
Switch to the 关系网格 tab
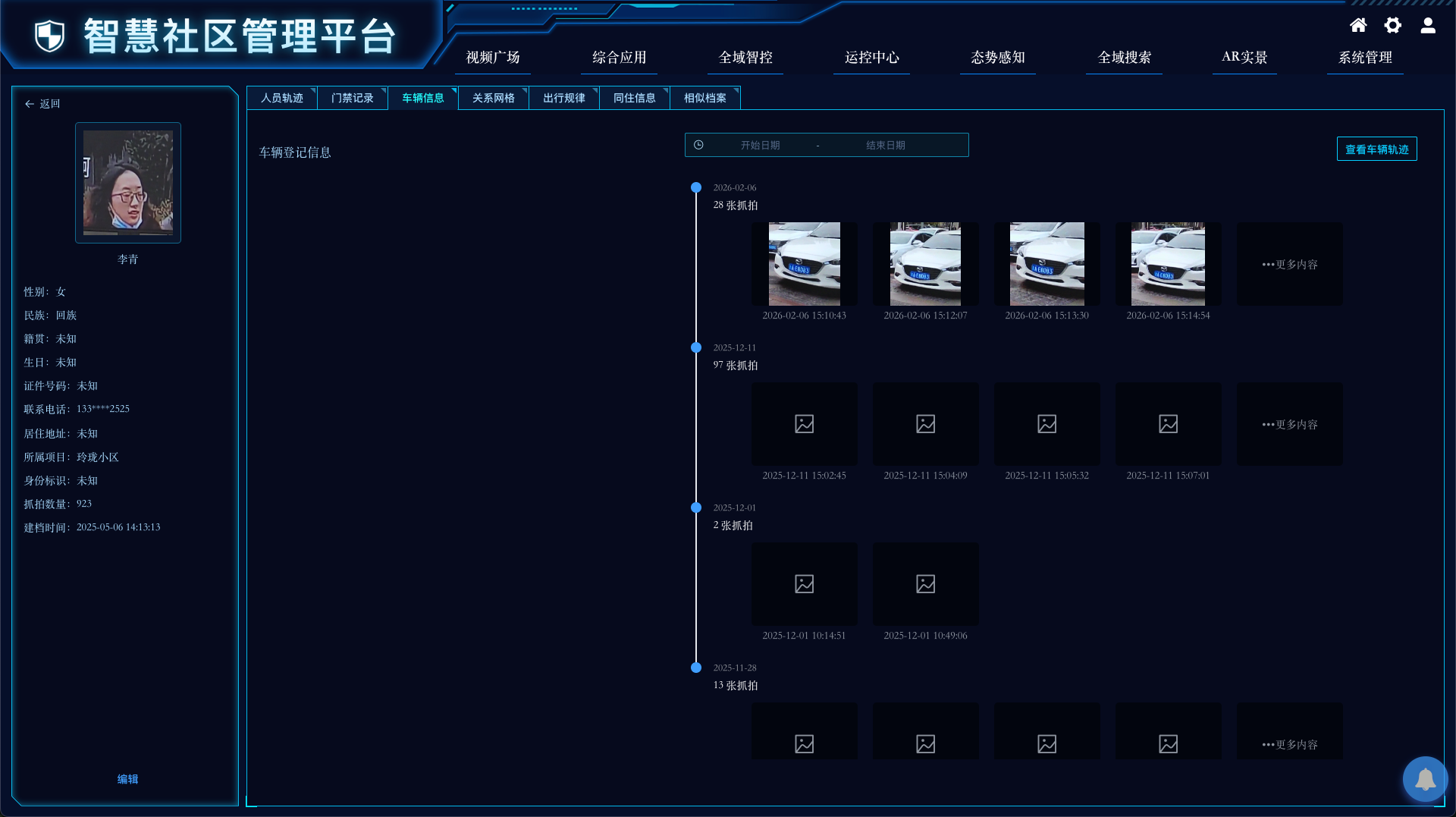pyautogui.click(x=494, y=98)
